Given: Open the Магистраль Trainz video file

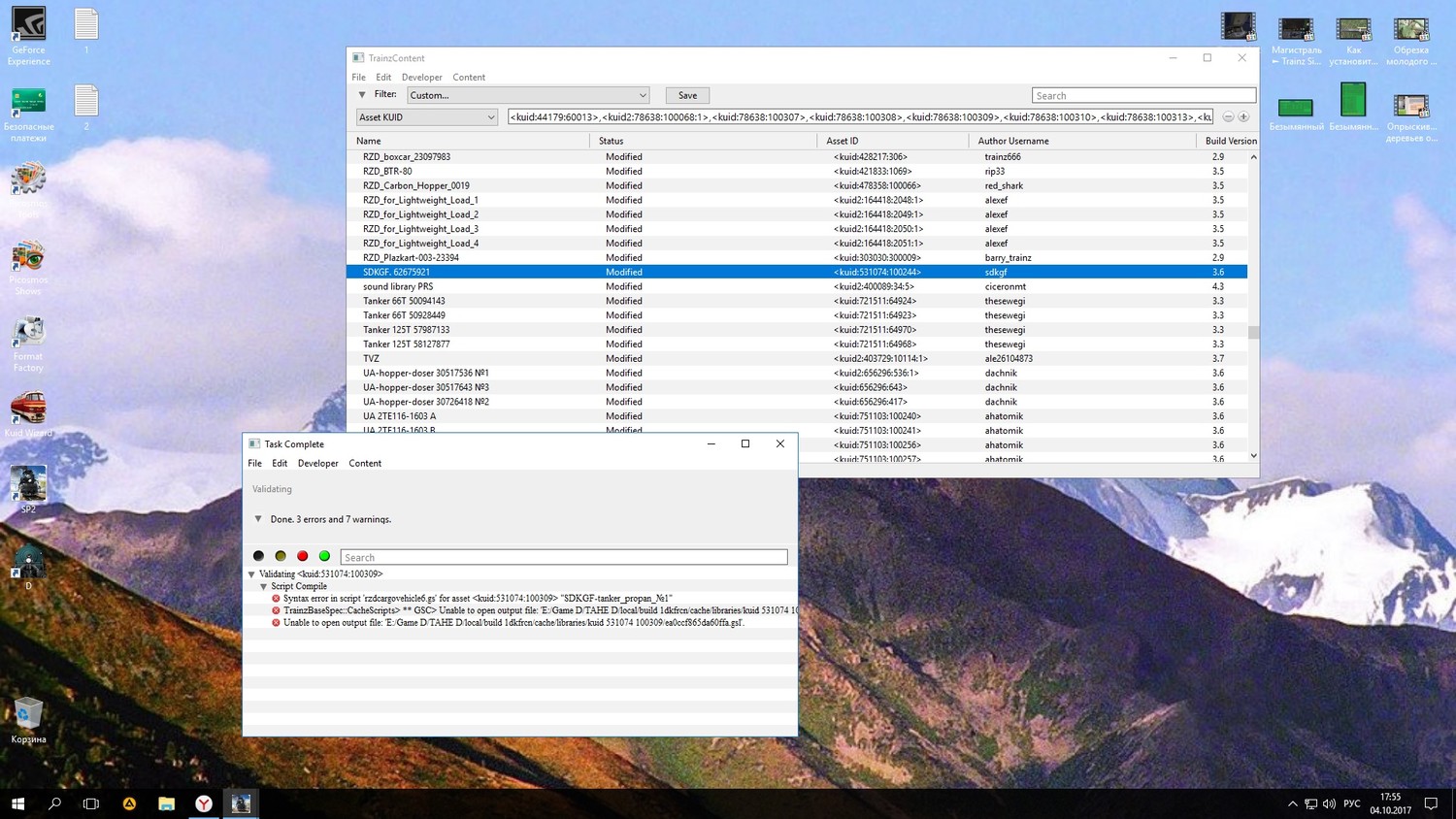Looking at the screenshot, I should click(1296, 42).
